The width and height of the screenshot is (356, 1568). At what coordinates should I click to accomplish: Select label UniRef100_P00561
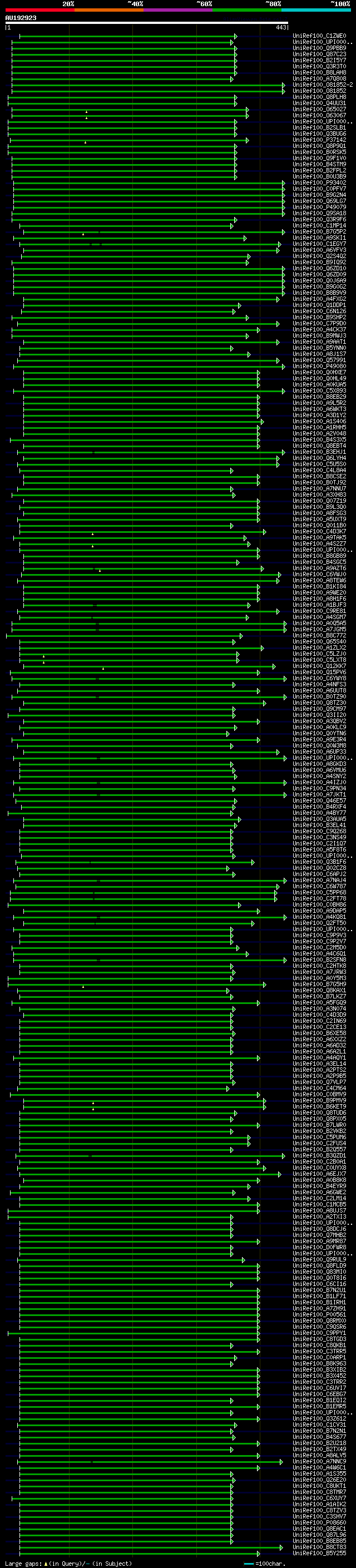319,1315
